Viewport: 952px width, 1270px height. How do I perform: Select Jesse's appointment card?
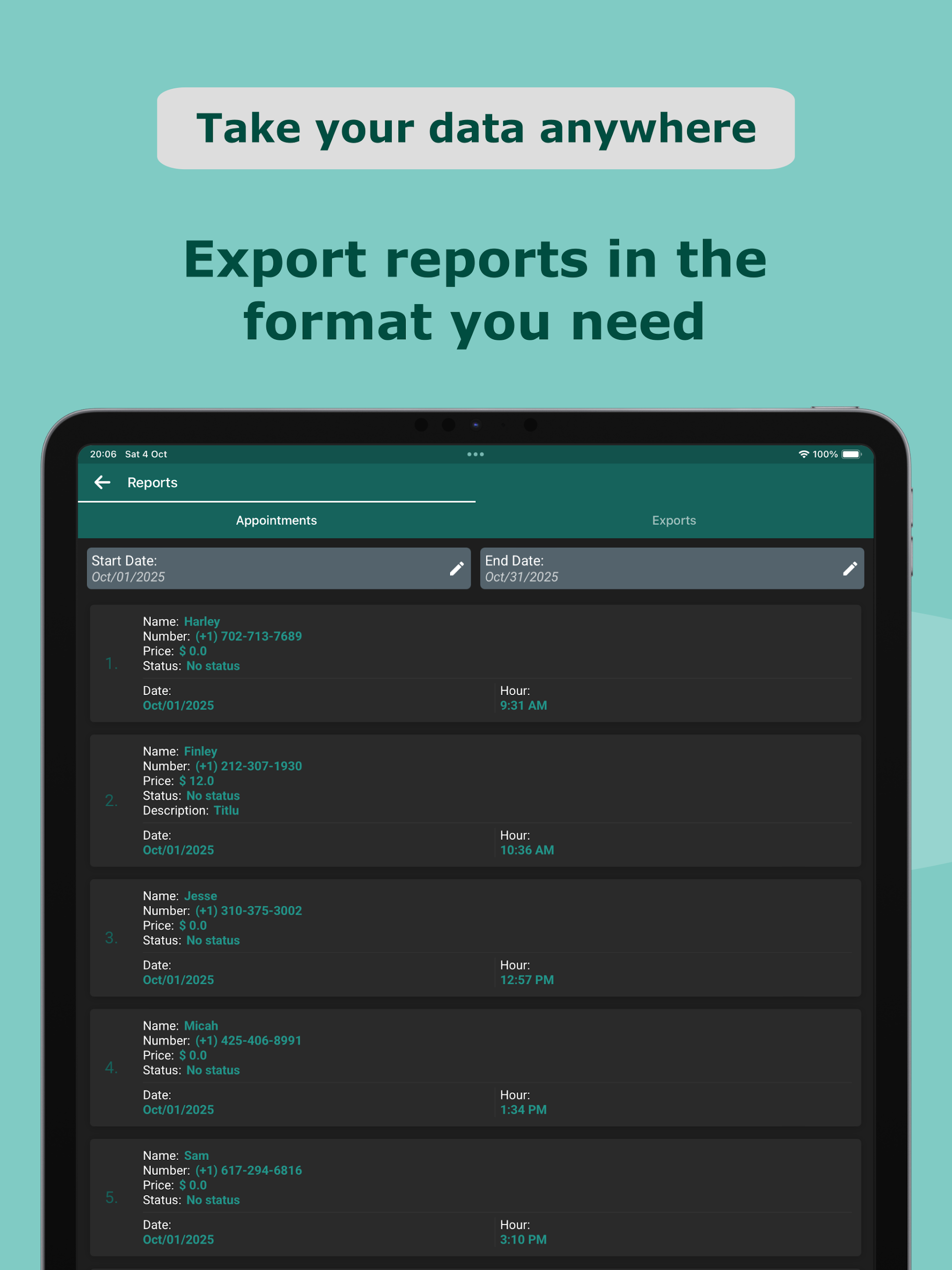click(x=475, y=938)
